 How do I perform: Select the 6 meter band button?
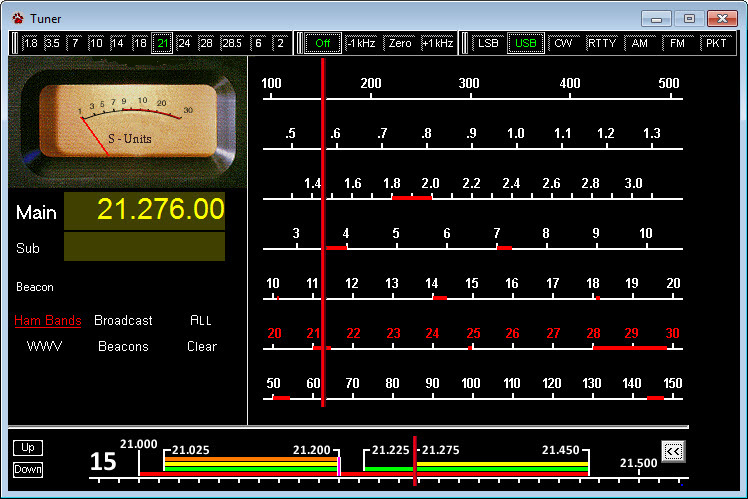[259, 43]
